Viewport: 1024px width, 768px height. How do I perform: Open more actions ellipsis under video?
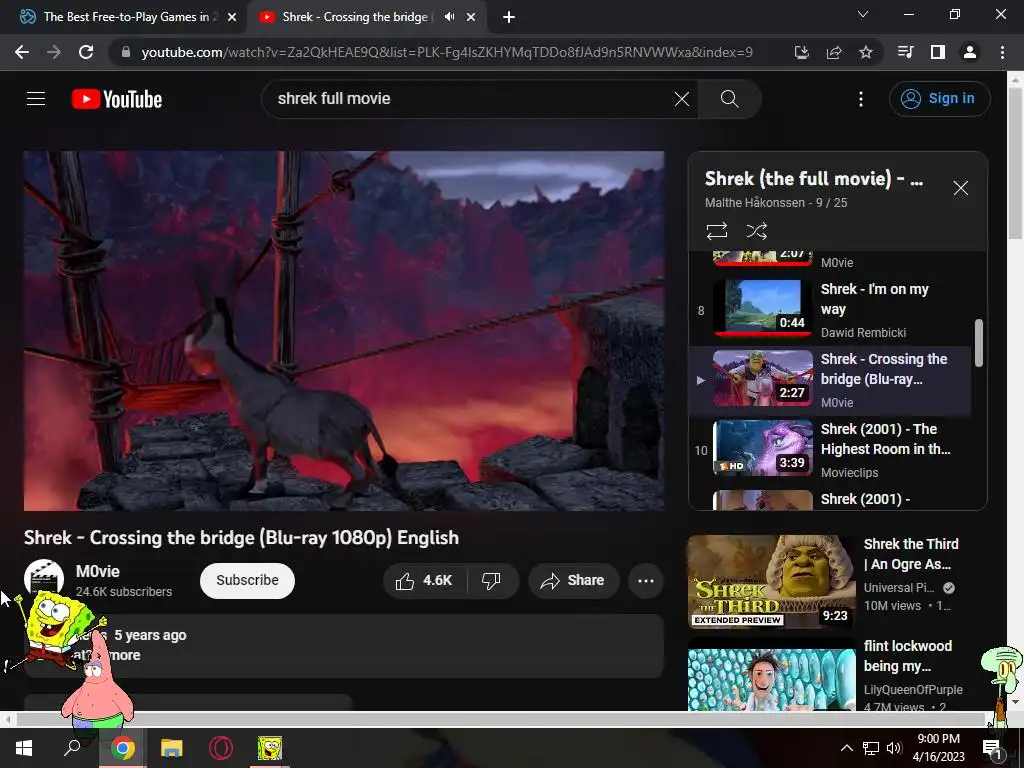(x=645, y=581)
